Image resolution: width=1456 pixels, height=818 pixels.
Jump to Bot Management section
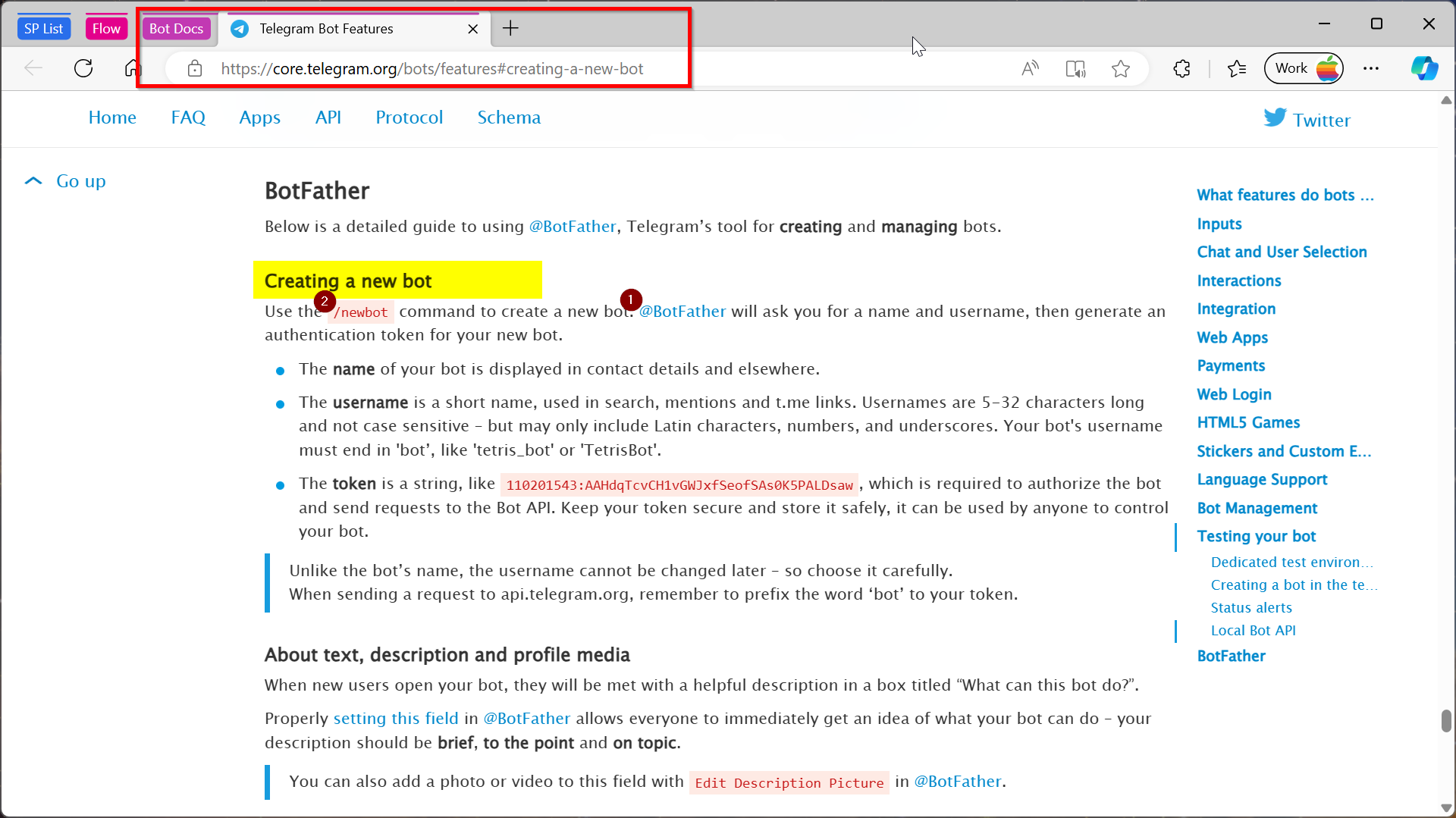[1257, 508]
